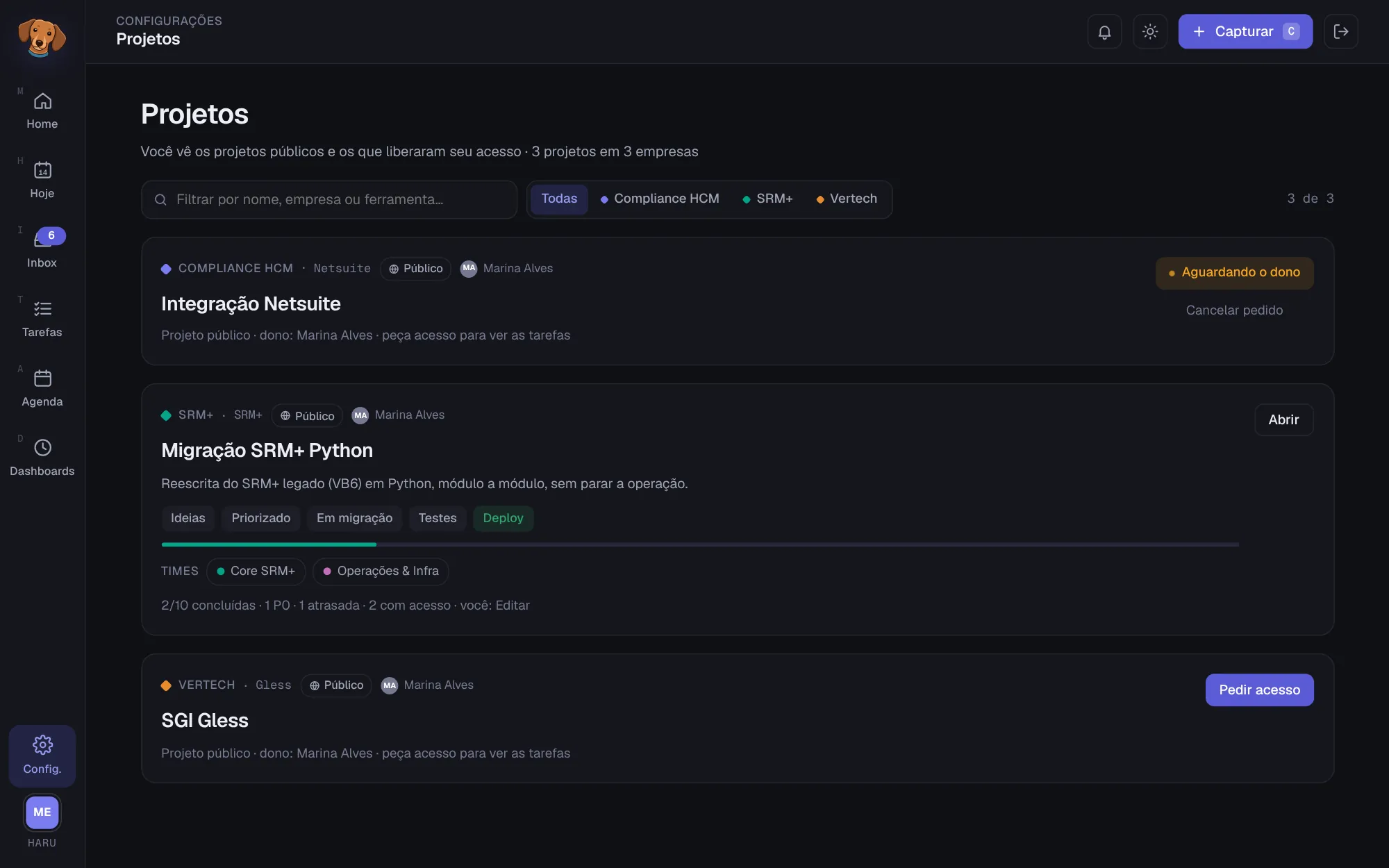Filter projects by SRM+
Viewport: 1389px width, 868px height.
pos(767,199)
